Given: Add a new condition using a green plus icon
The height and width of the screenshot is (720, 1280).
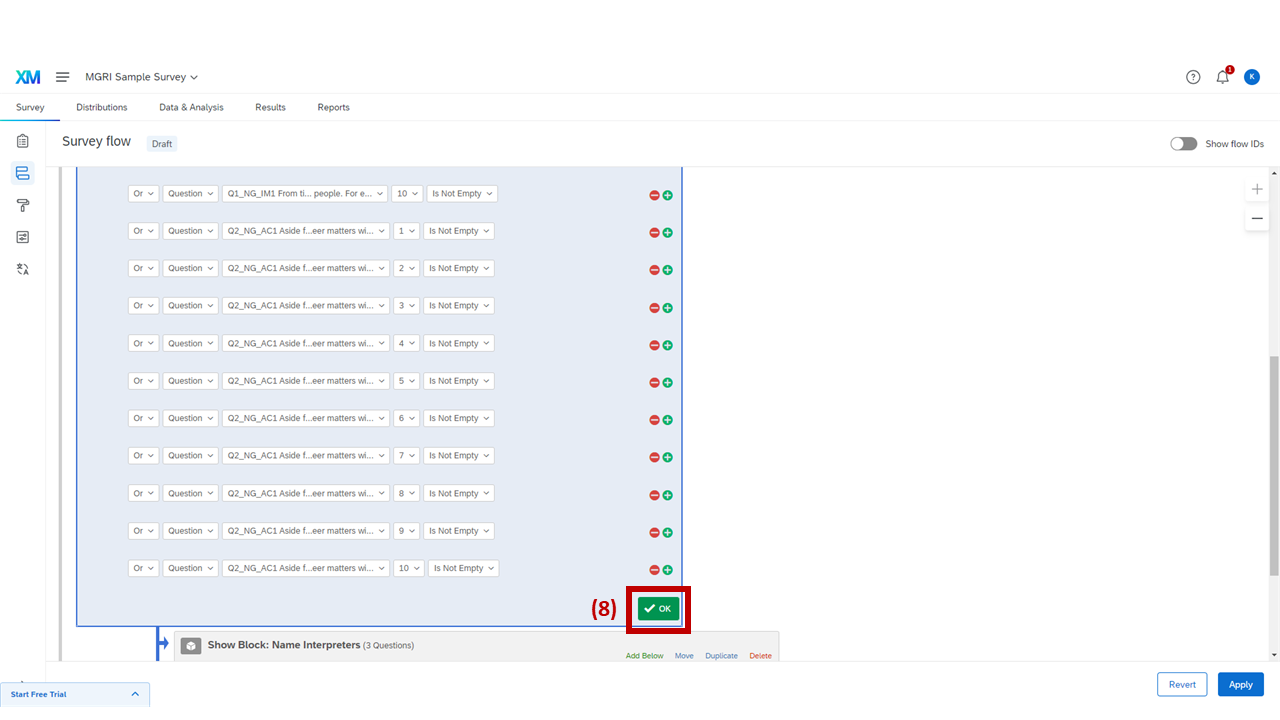Looking at the screenshot, I should (668, 195).
